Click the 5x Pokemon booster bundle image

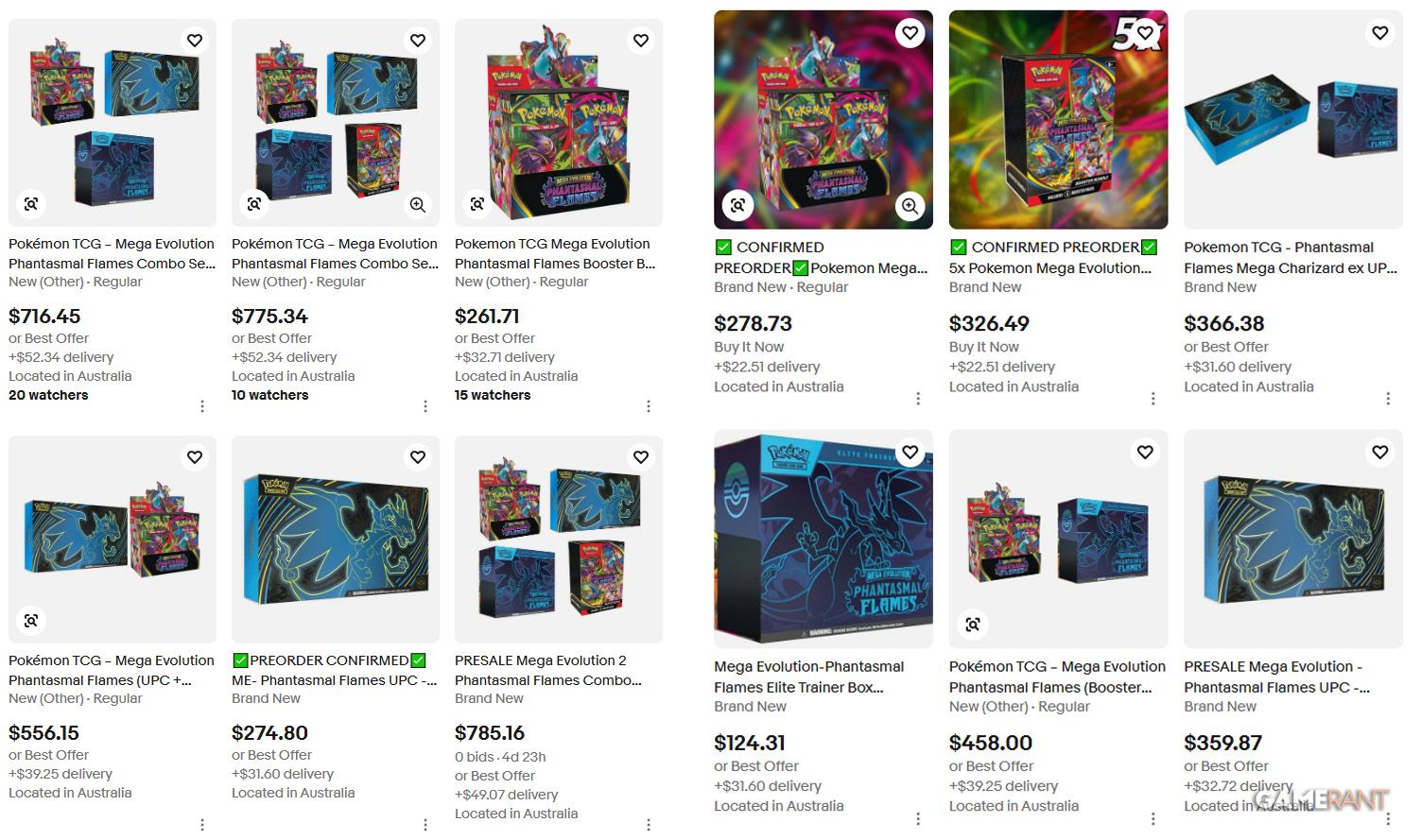coord(1058,119)
